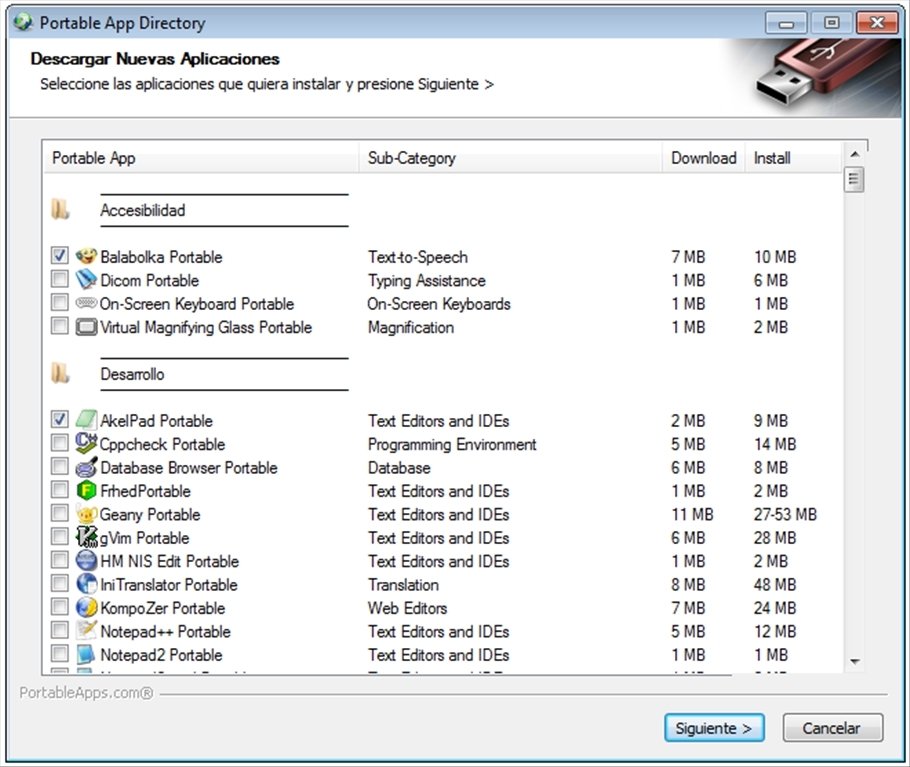Image resolution: width=910 pixels, height=767 pixels.
Task: Click the Balabolka Portable app icon
Action: pos(86,256)
